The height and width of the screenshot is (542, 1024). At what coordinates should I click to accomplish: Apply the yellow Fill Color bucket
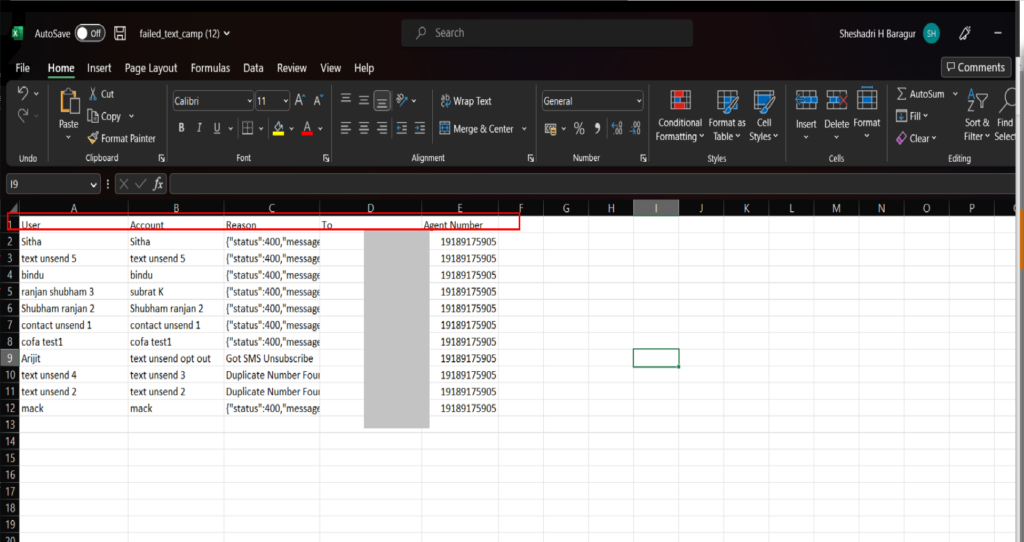pyautogui.click(x=279, y=128)
